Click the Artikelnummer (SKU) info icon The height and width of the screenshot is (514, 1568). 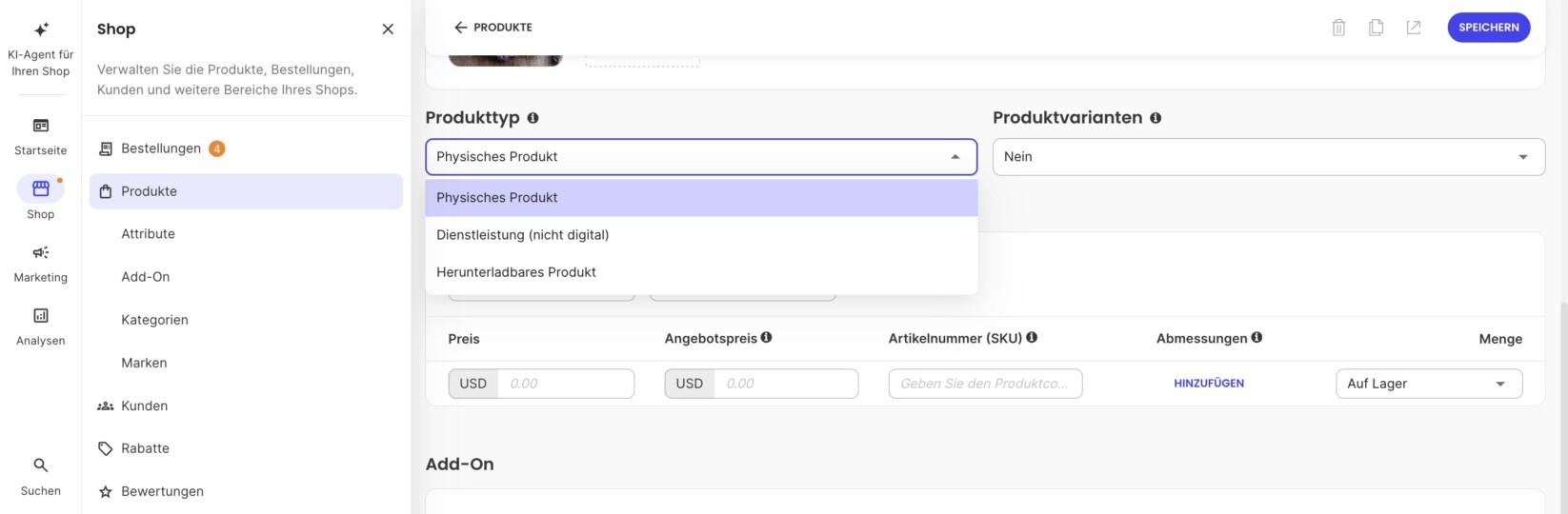coord(1032,337)
